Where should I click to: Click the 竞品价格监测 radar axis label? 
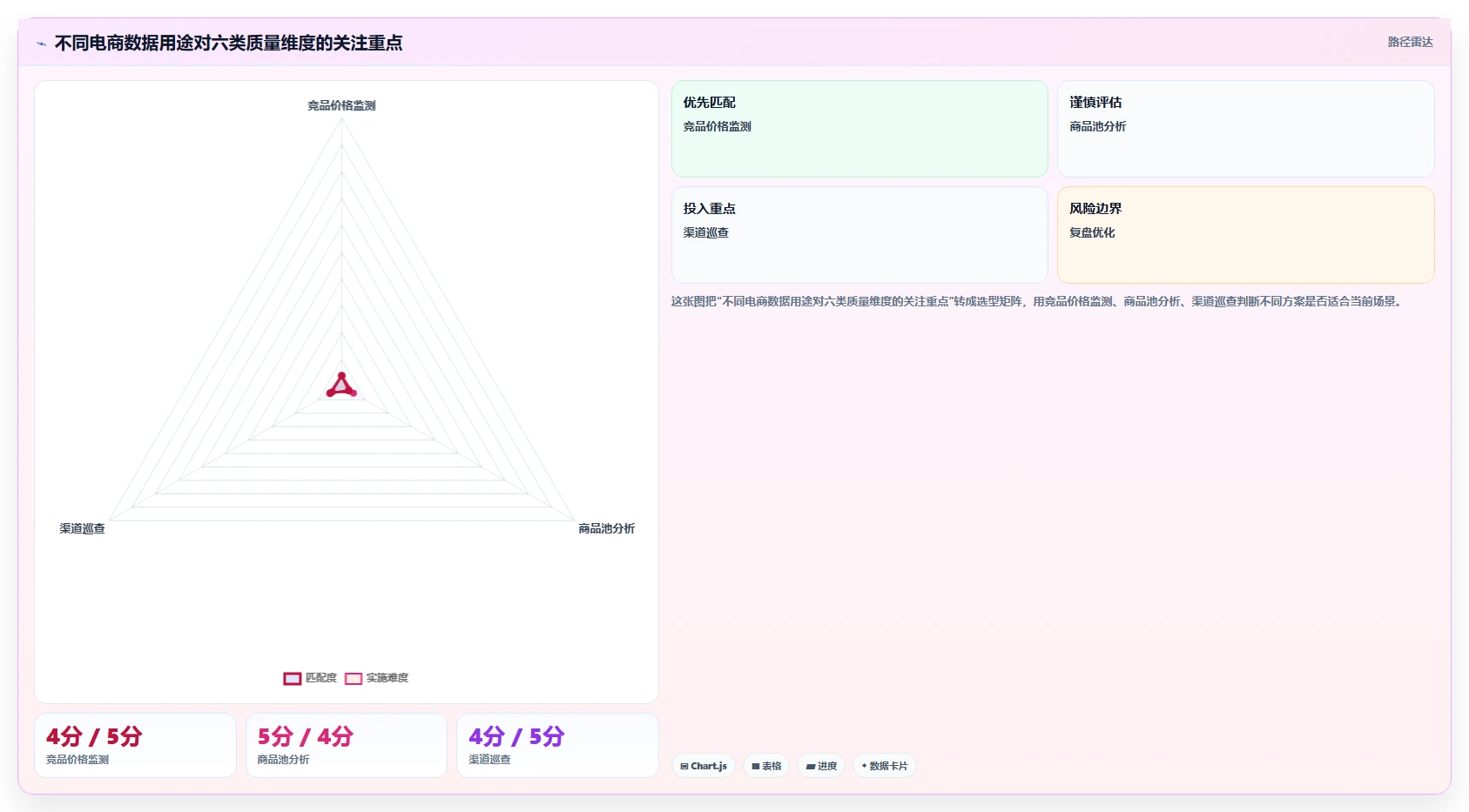[x=341, y=105]
